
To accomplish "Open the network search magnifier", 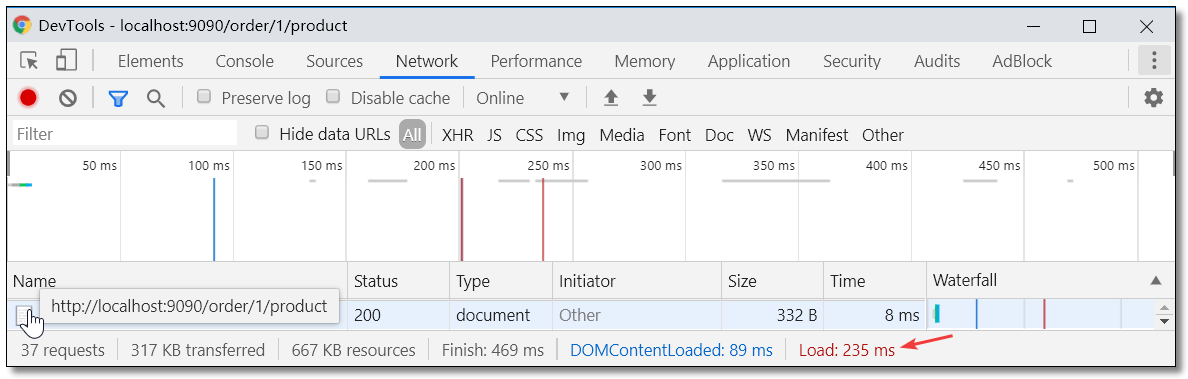I will click(156, 99).
